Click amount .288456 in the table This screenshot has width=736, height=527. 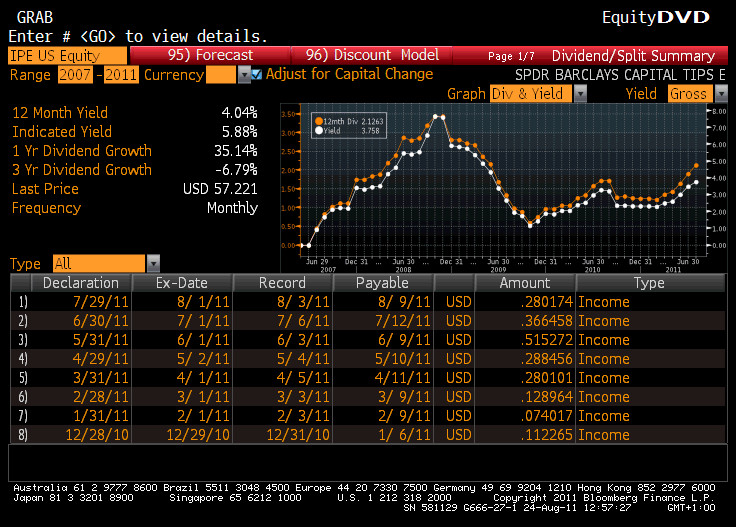click(x=547, y=359)
